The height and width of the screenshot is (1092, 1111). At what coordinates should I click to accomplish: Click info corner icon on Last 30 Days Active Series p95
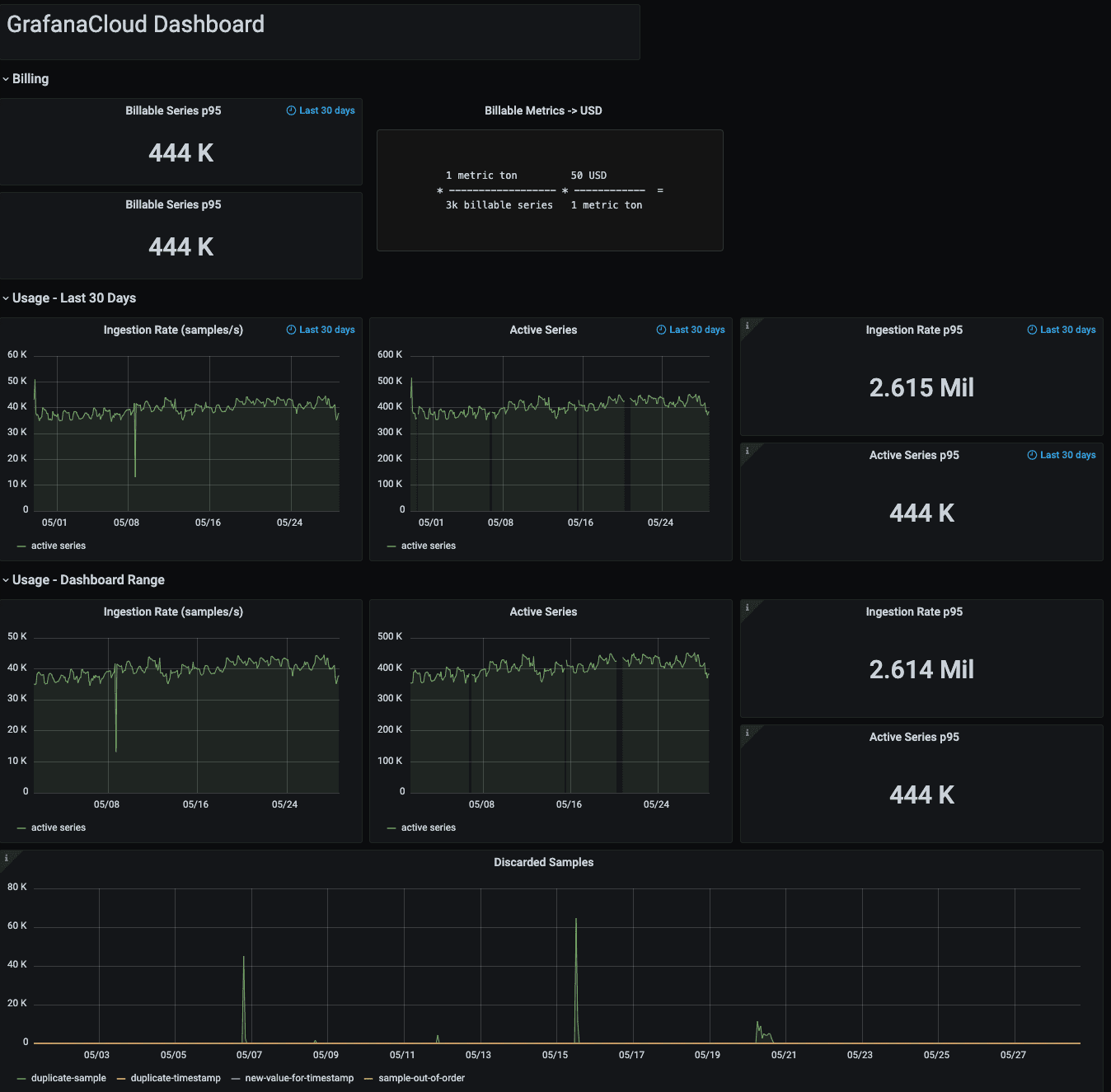747,451
